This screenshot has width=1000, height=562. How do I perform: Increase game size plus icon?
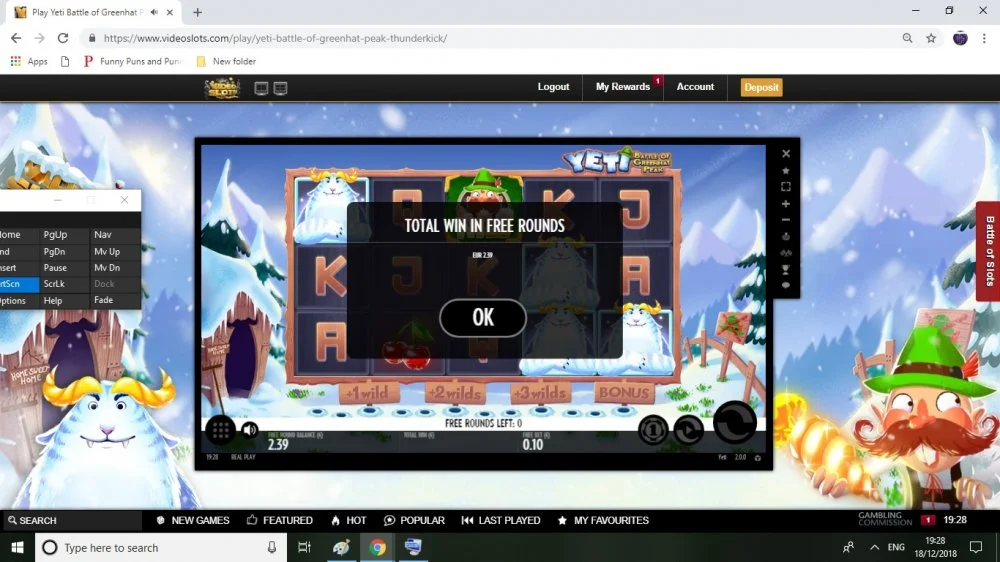(786, 204)
